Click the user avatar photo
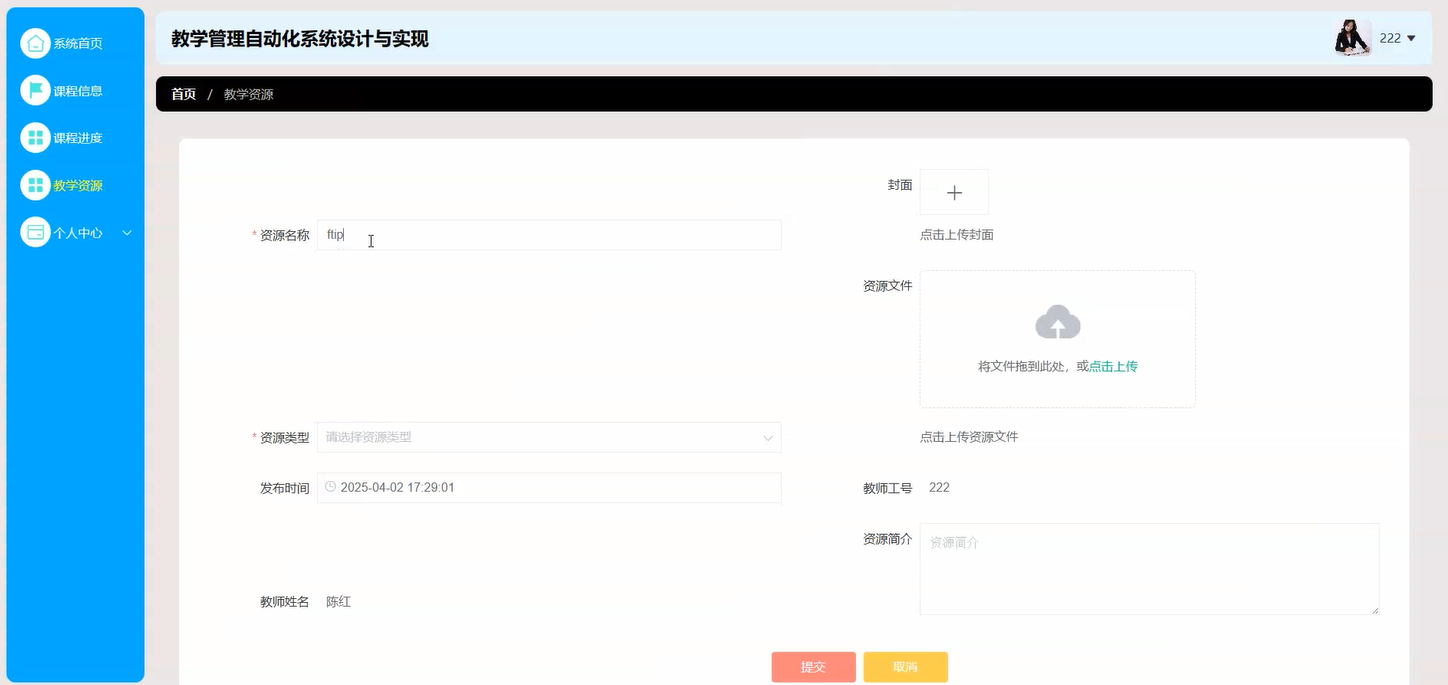The image size is (1448, 685). click(1352, 37)
